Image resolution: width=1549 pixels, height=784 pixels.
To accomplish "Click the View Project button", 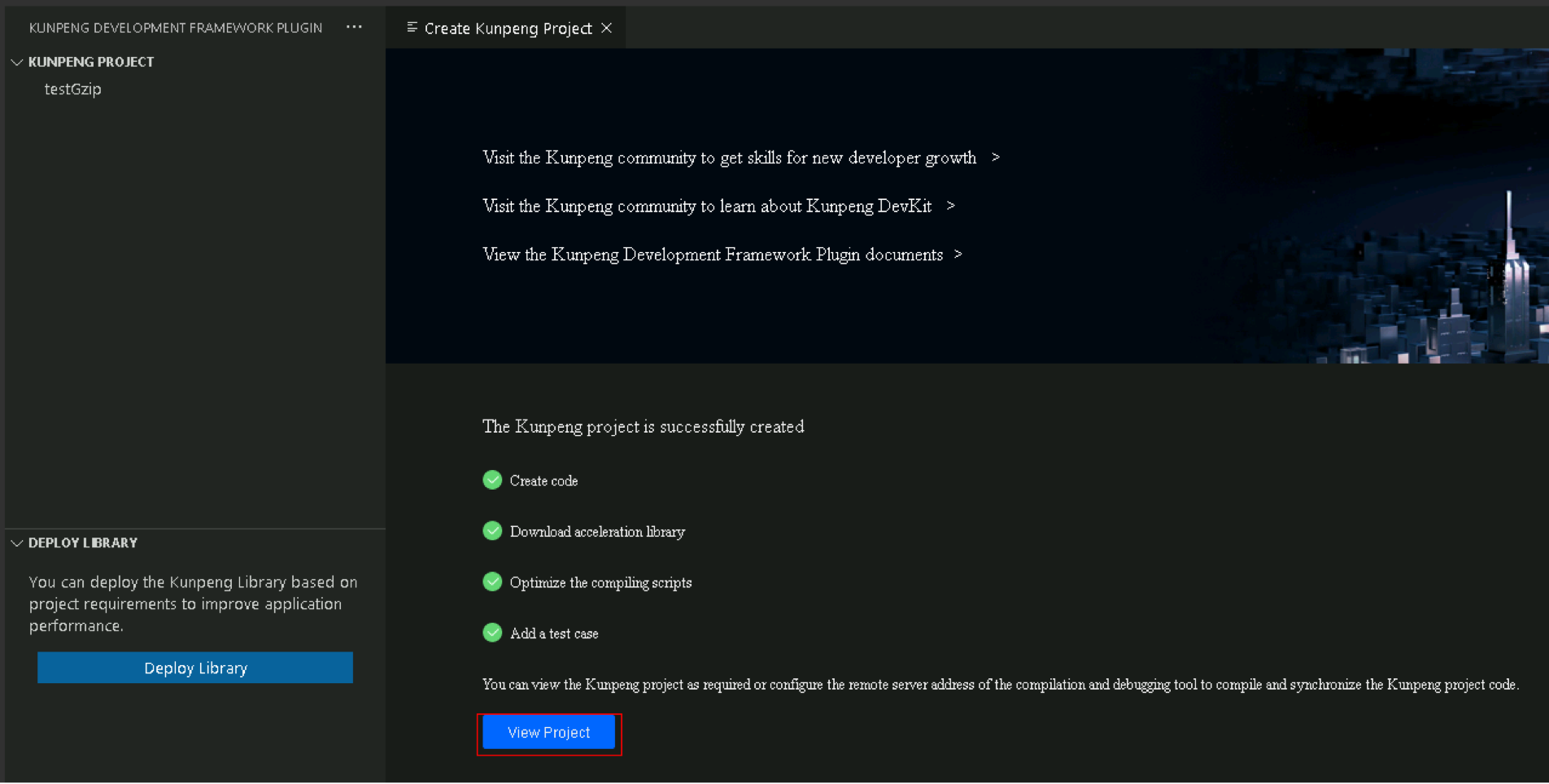I will point(549,733).
